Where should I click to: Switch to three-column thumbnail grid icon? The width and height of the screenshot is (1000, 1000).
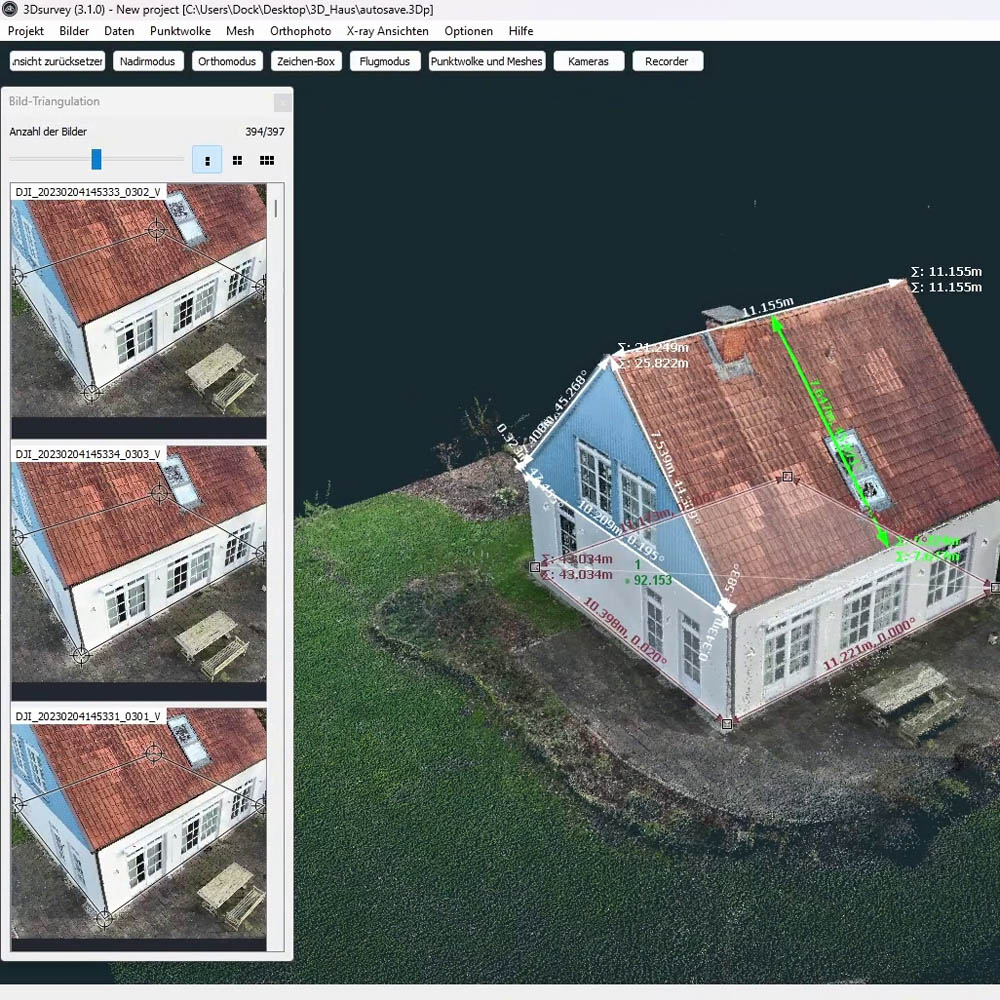point(267,160)
